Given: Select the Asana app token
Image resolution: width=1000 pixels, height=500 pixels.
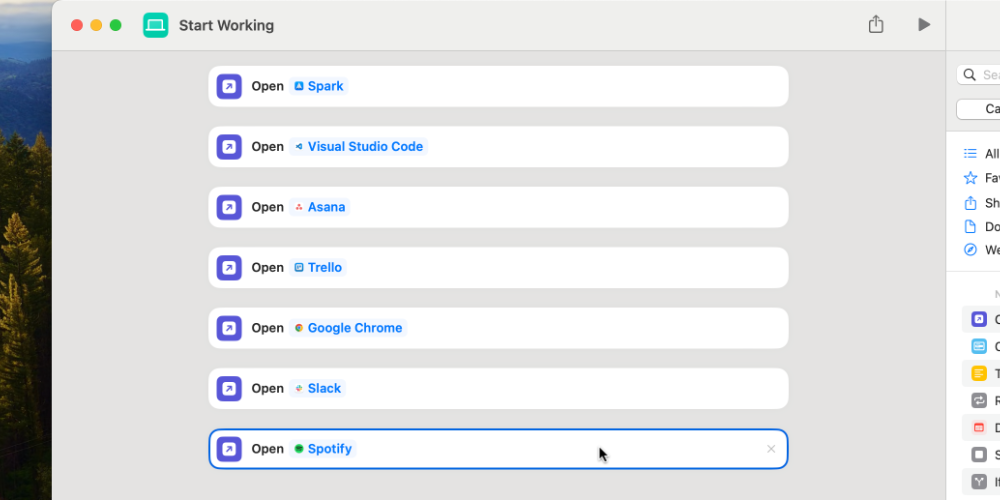Looking at the screenshot, I should 320,207.
